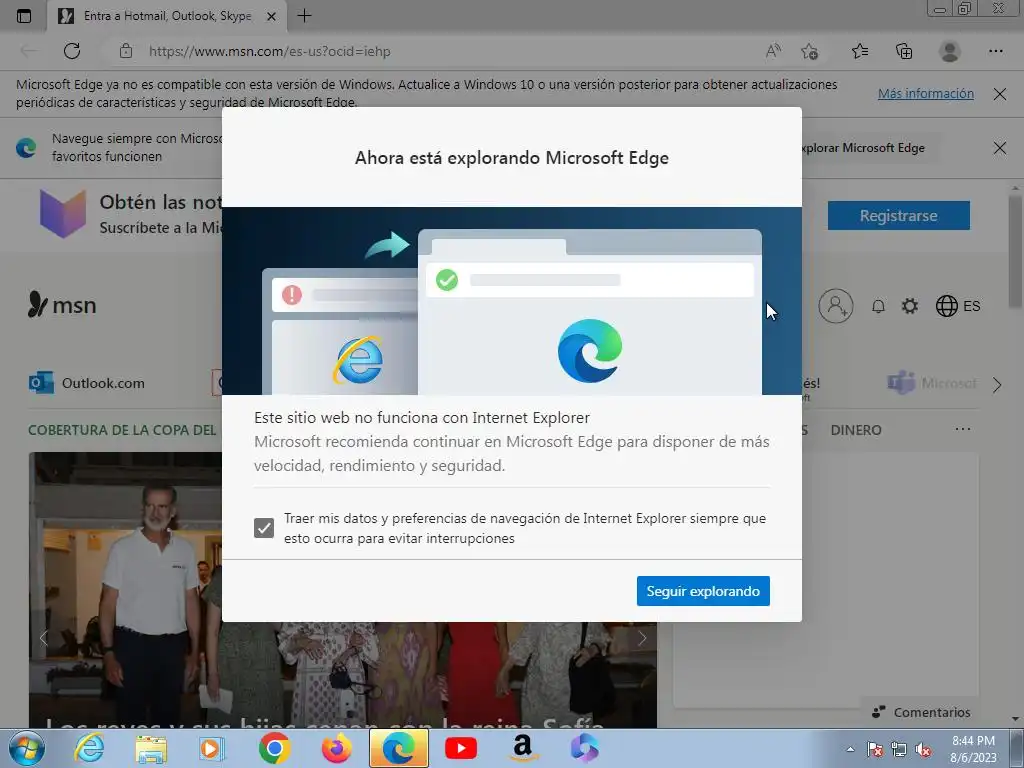Open Action Center flag icon

pyautogui.click(x=874, y=750)
